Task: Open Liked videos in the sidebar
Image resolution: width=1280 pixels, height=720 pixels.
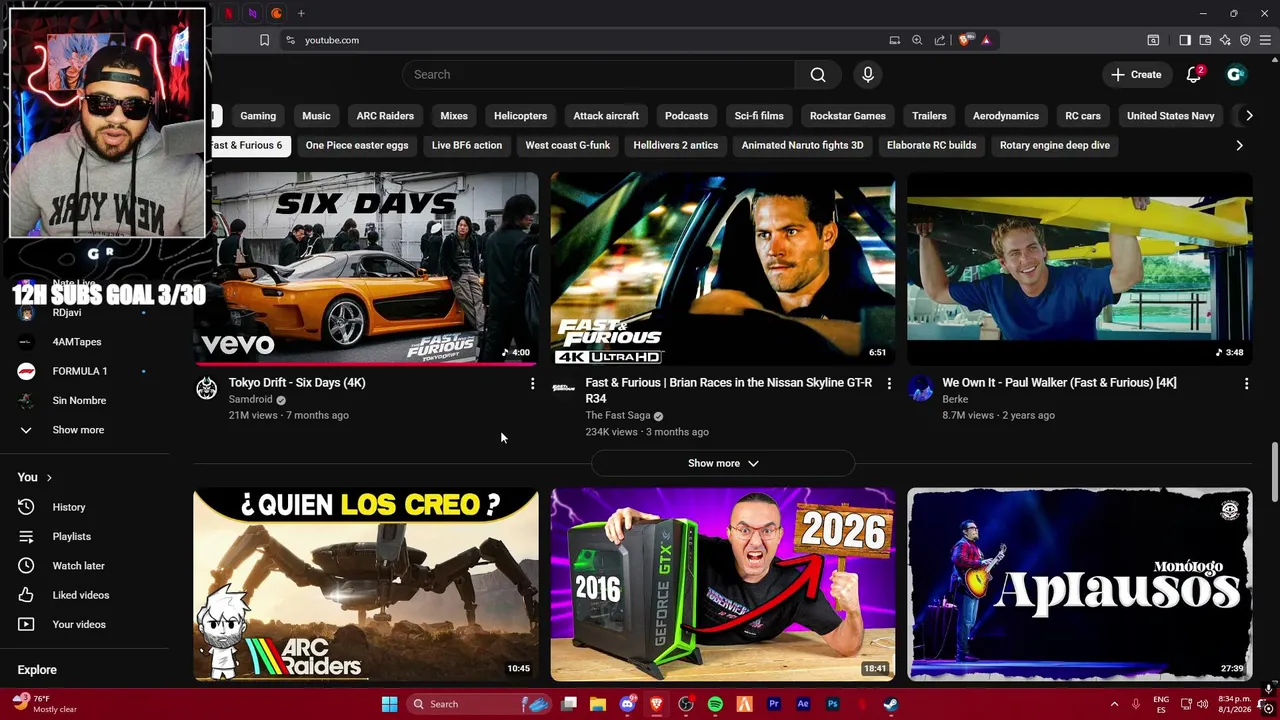Action: [80, 595]
